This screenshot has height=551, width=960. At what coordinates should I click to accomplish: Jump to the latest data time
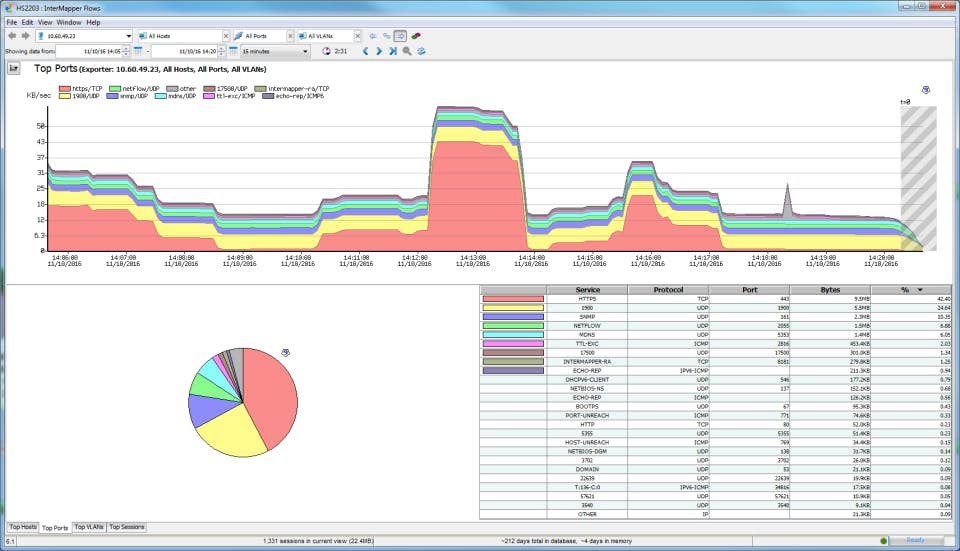pyautogui.click(x=393, y=50)
